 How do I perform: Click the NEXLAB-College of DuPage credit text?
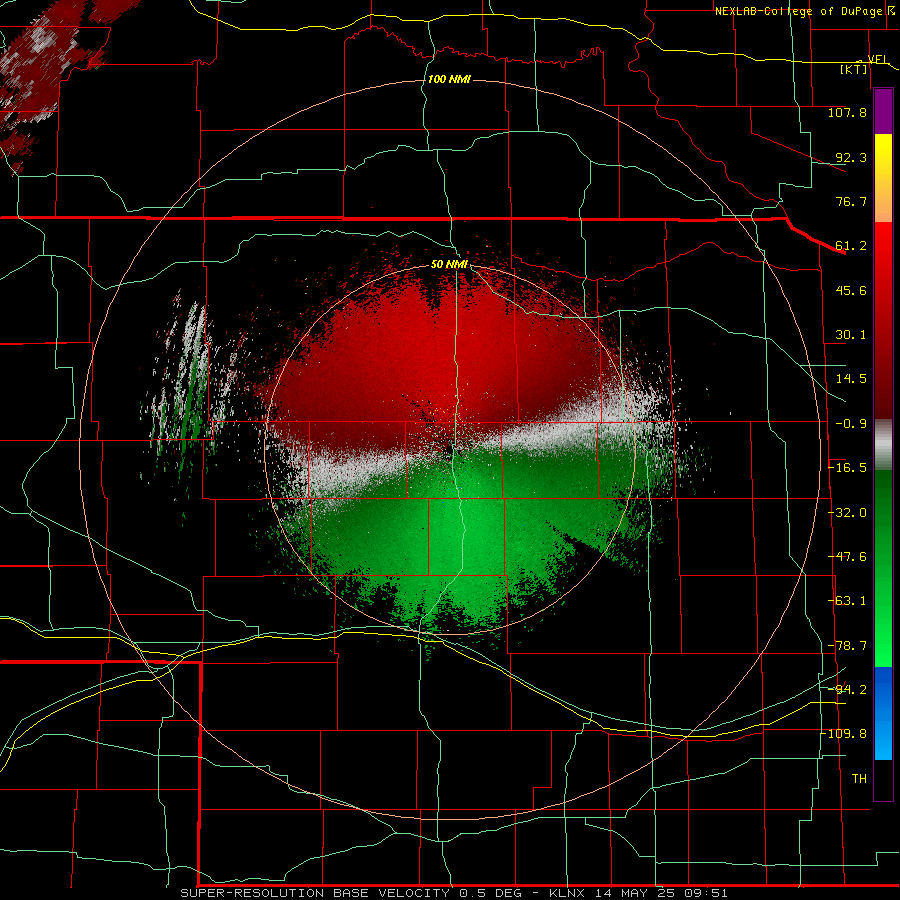click(x=798, y=11)
